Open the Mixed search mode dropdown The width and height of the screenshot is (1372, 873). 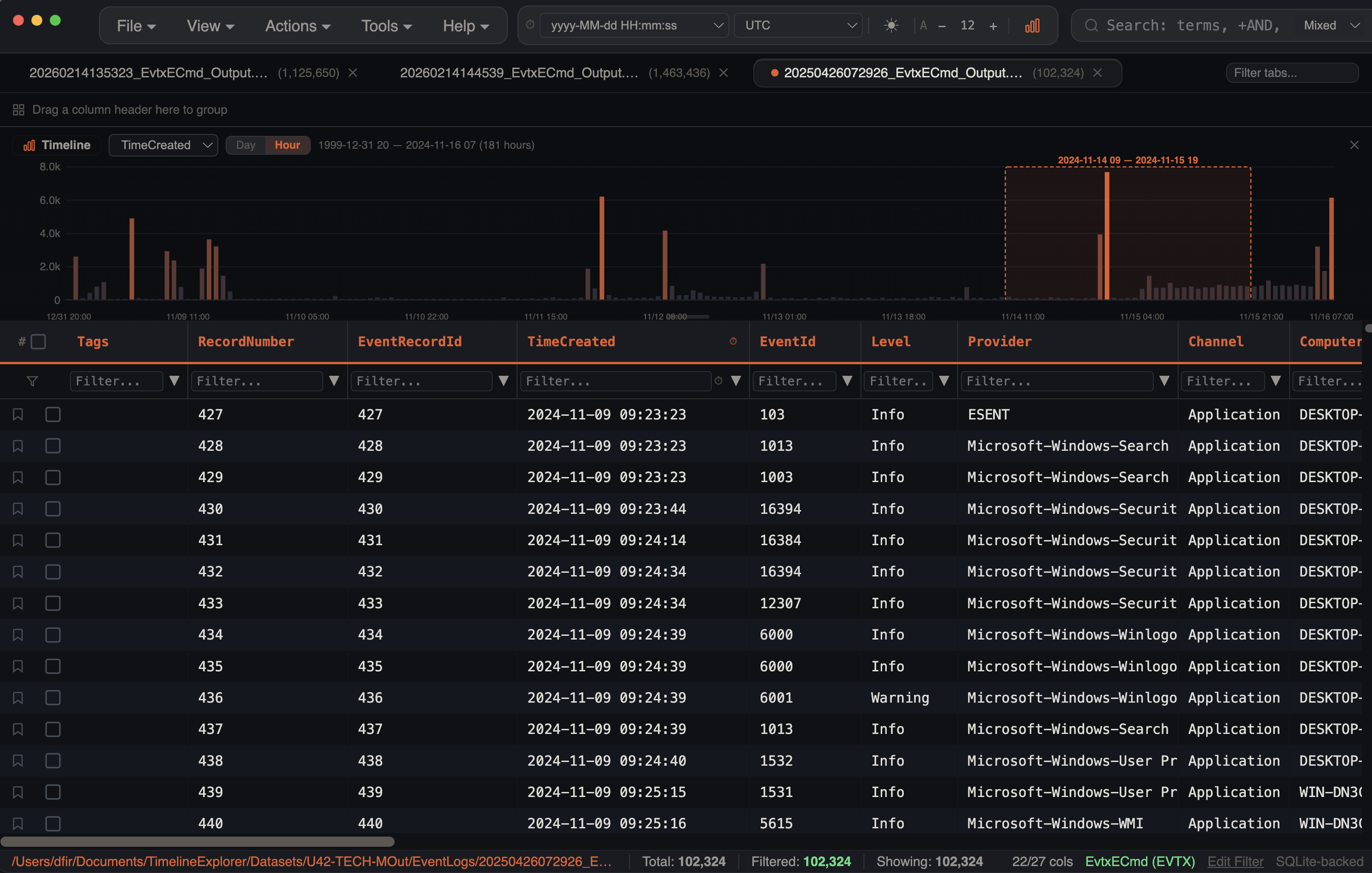click(x=1330, y=25)
